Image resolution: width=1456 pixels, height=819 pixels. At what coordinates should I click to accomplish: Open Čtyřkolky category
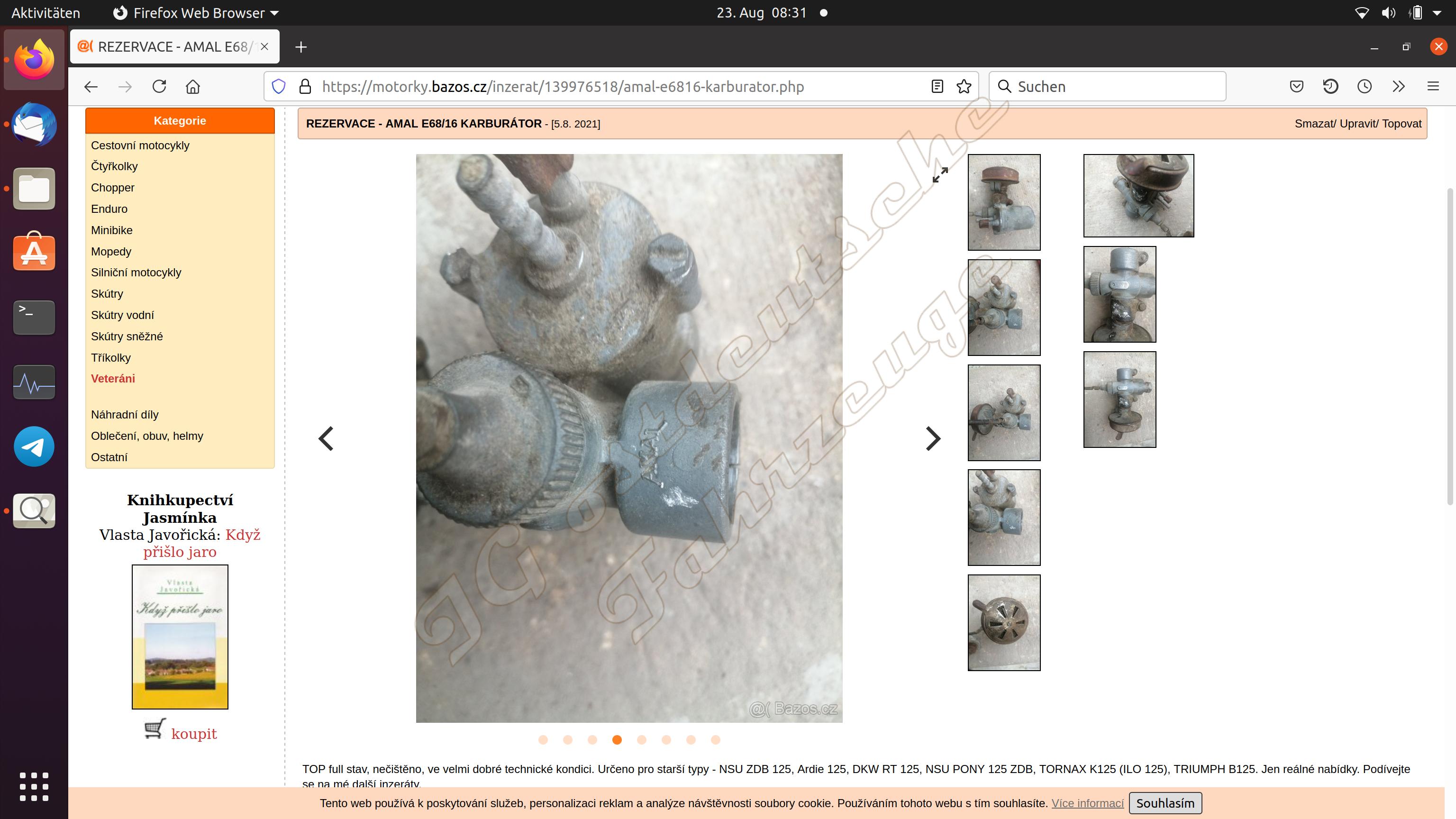click(x=114, y=166)
